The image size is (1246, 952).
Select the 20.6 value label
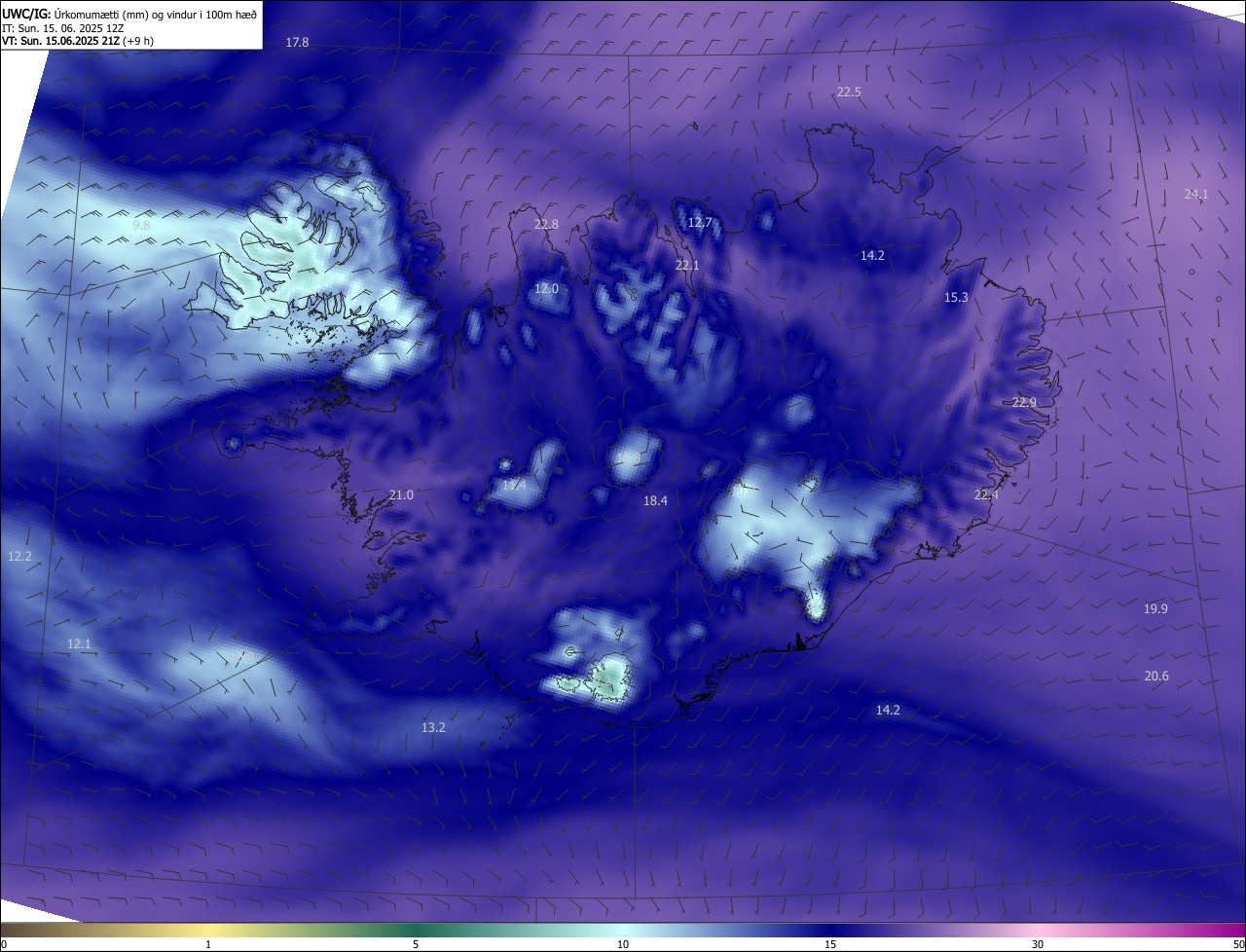(1156, 677)
